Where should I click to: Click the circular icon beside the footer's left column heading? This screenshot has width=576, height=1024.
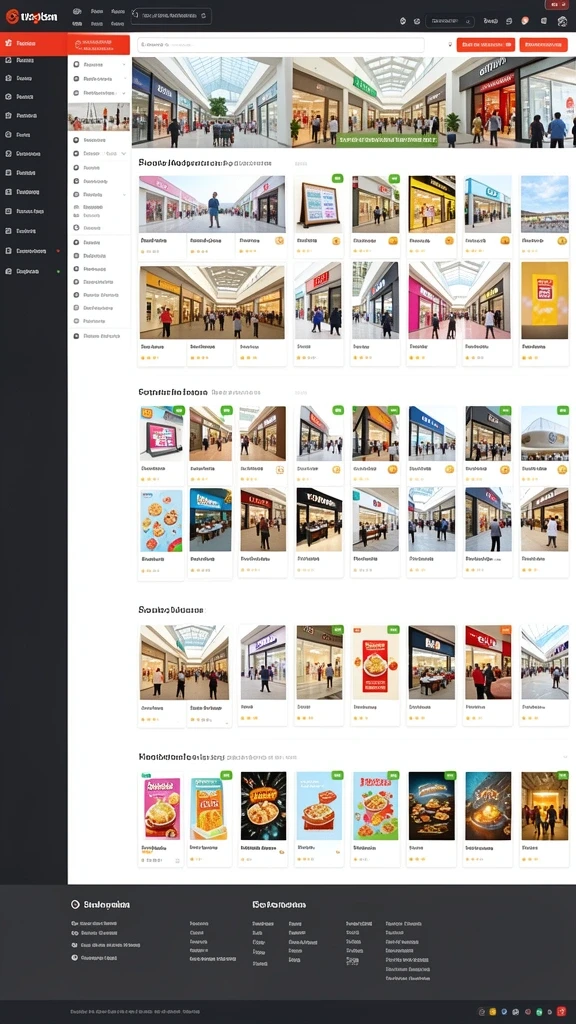click(x=75, y=904)
